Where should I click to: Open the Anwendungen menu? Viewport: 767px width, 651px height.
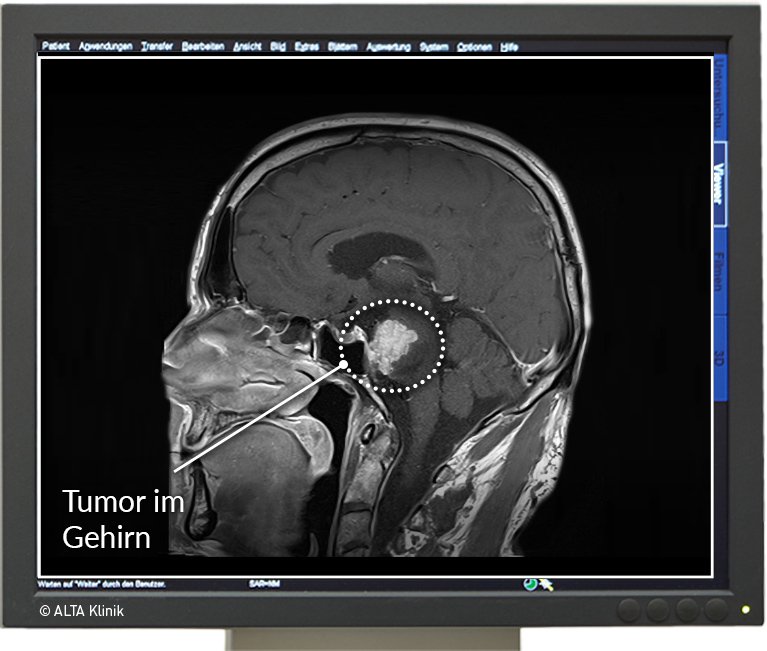[x=105, y=47]
